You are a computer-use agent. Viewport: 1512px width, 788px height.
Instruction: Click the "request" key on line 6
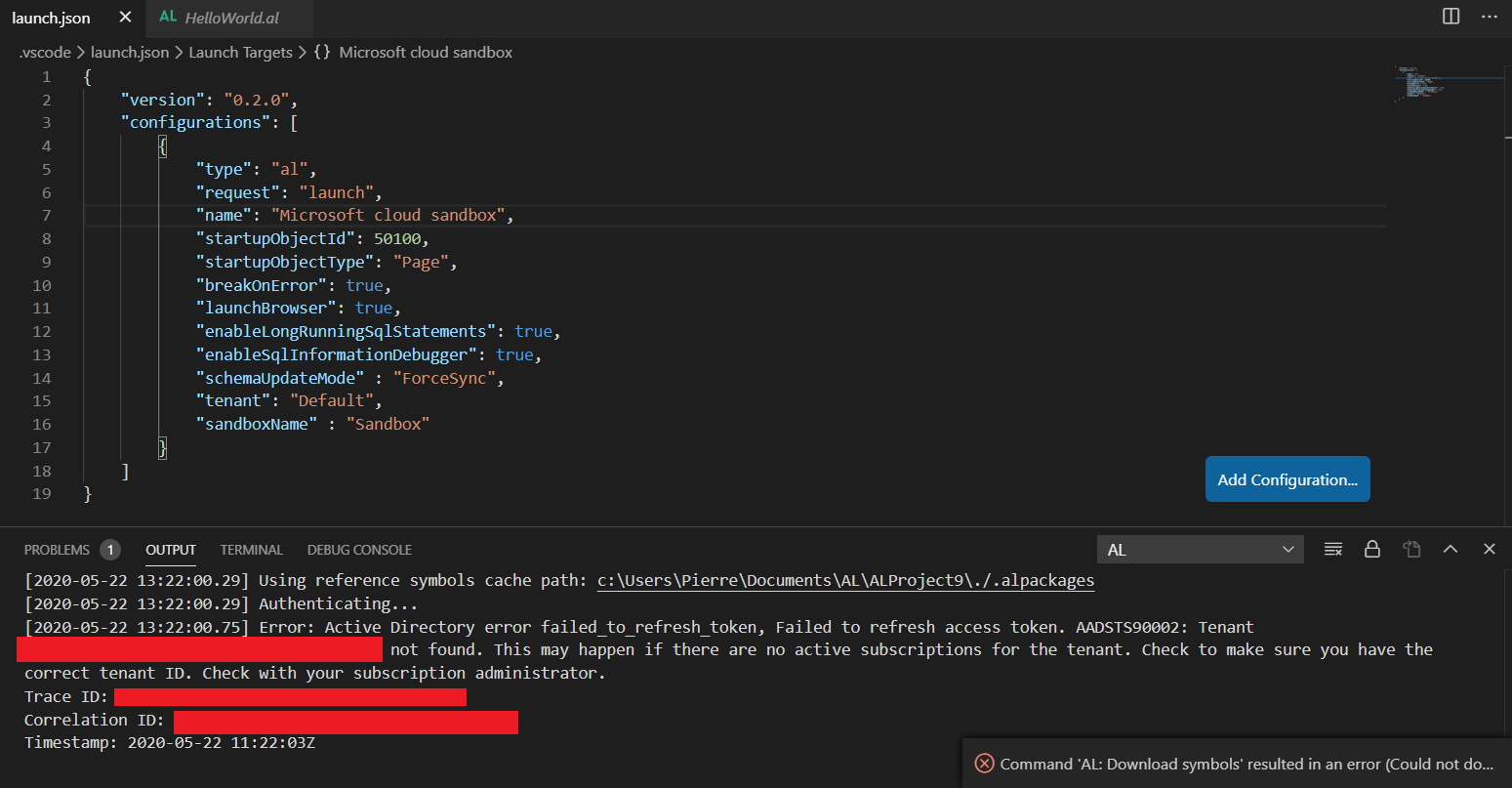tap(238, 192)
